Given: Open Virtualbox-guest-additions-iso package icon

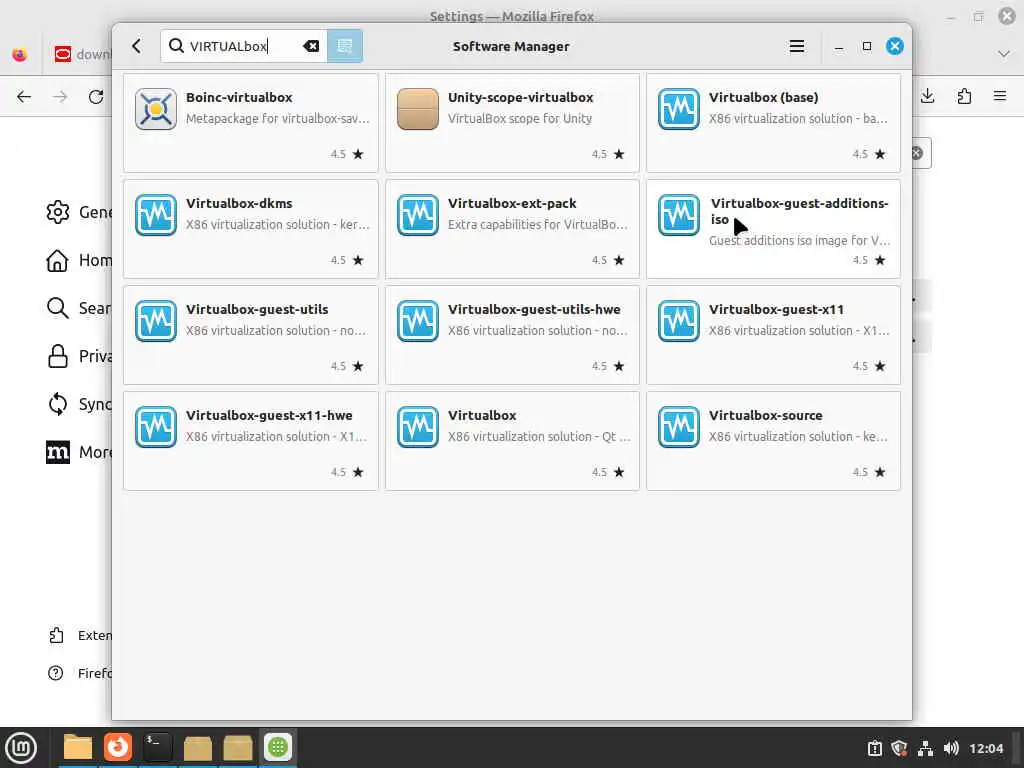Looking at the screenshot, I should click(x=679, y=215).
